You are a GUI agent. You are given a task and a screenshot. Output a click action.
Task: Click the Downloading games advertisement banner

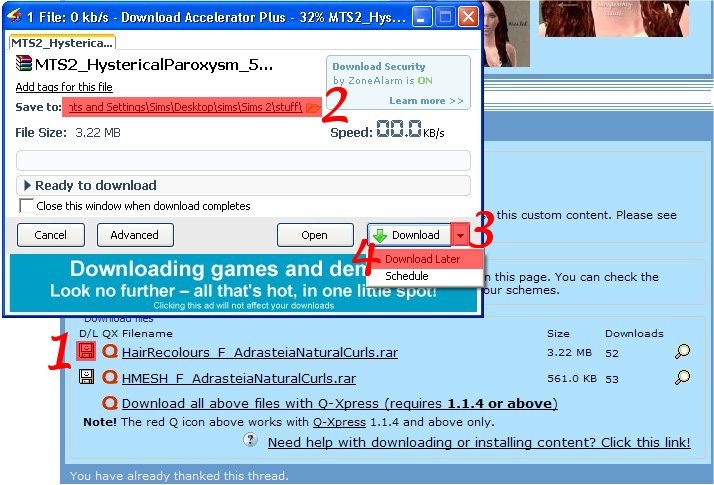coord(243,283)
